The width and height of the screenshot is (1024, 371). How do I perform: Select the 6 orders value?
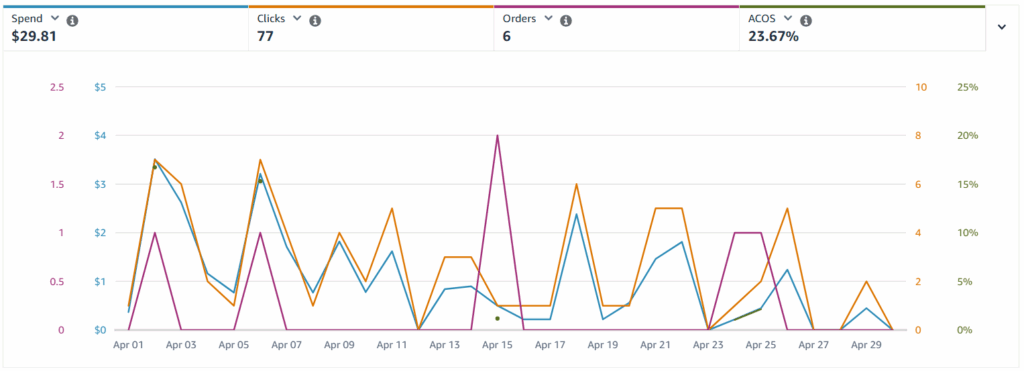[x=506, y=37]
